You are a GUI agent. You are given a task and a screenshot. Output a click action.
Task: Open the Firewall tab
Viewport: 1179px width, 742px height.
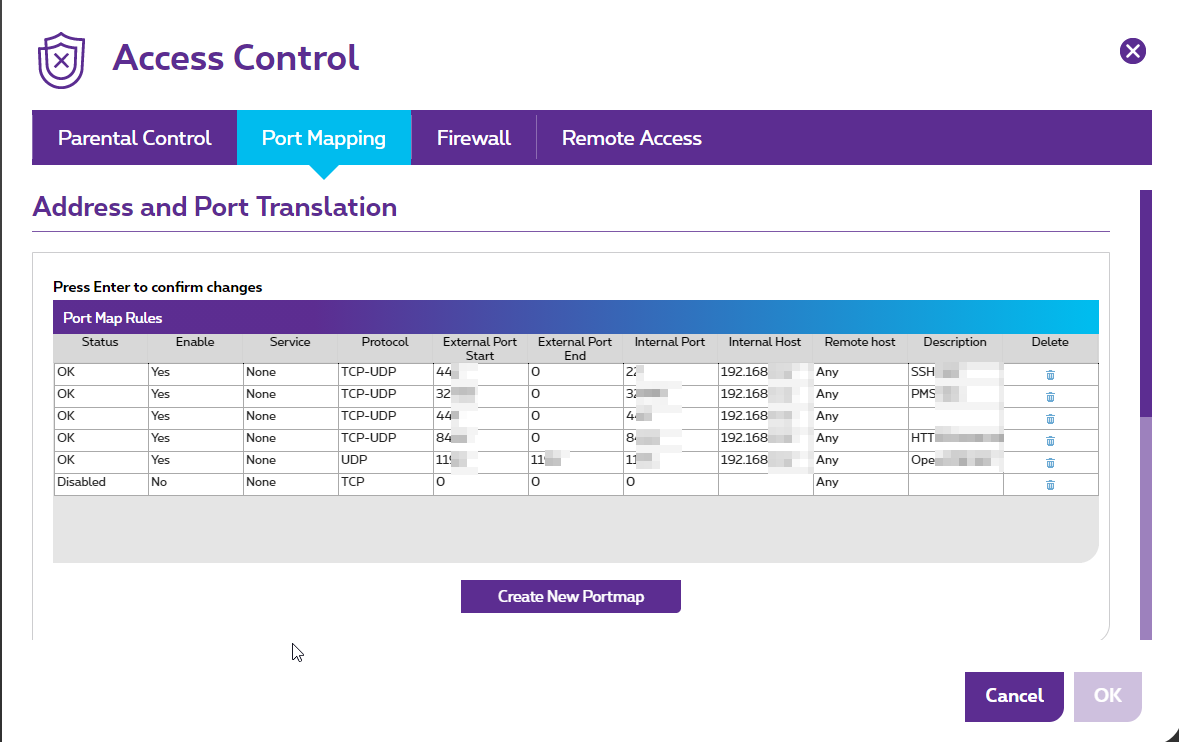click(x=473, y=138)
